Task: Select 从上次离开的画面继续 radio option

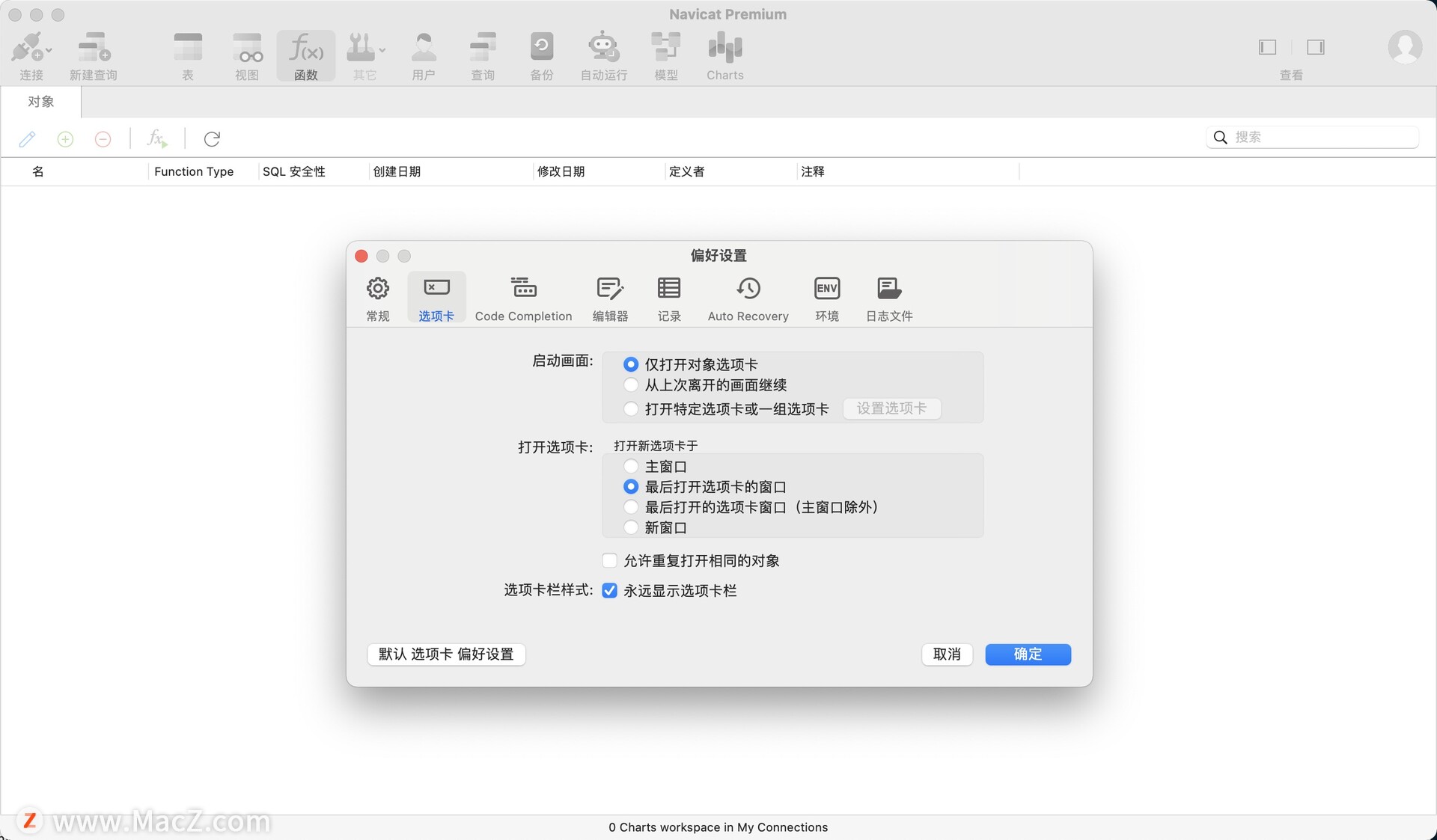Action: coord(631,385)
